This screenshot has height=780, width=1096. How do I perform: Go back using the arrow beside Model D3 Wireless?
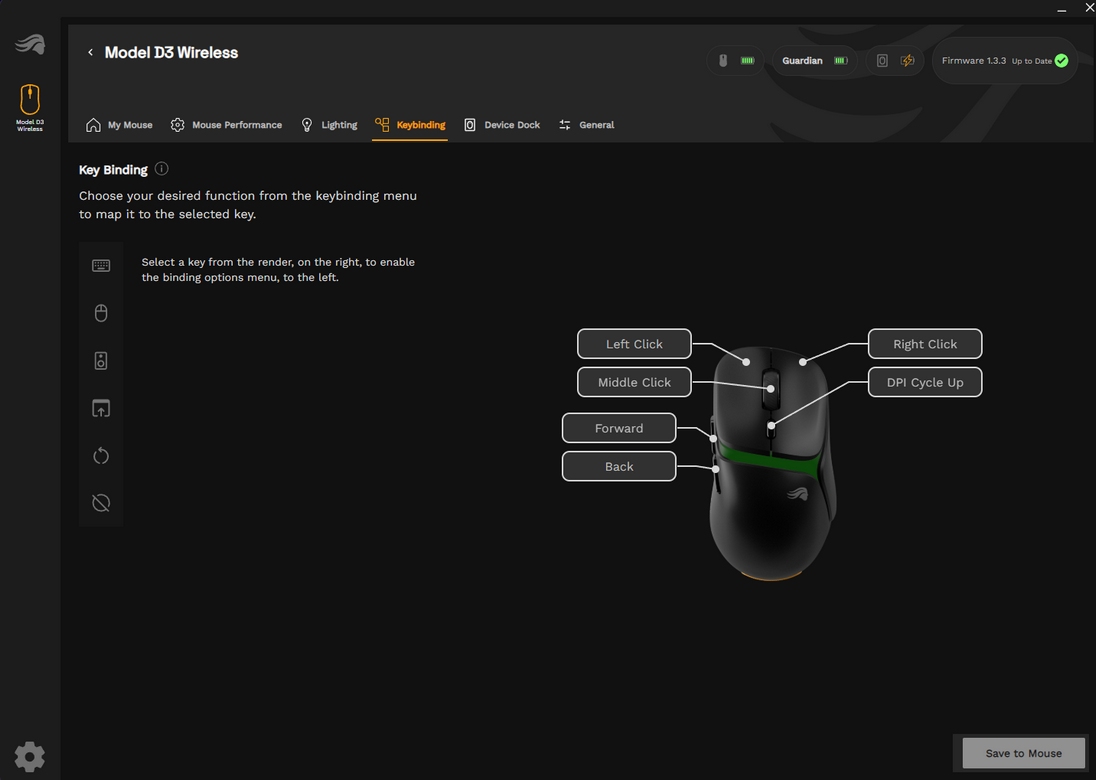click(90, 52)
